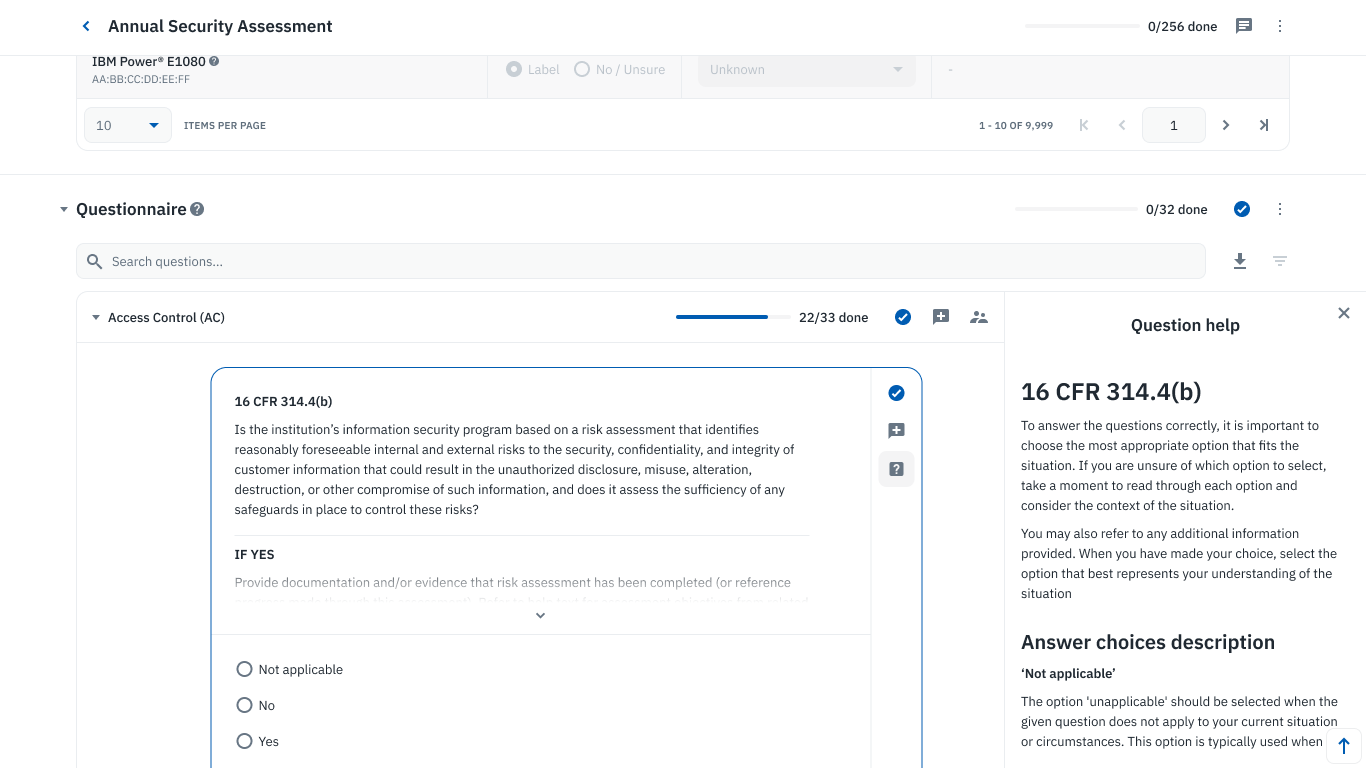Click the scroll-to-top arrow button
This screenshot has height=768, width=1366.
click(x=1343, y=745)
